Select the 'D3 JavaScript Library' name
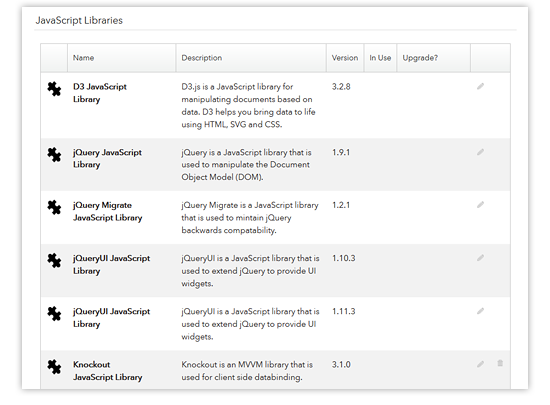Screen dimensions: 550x405 click(100, 93)
